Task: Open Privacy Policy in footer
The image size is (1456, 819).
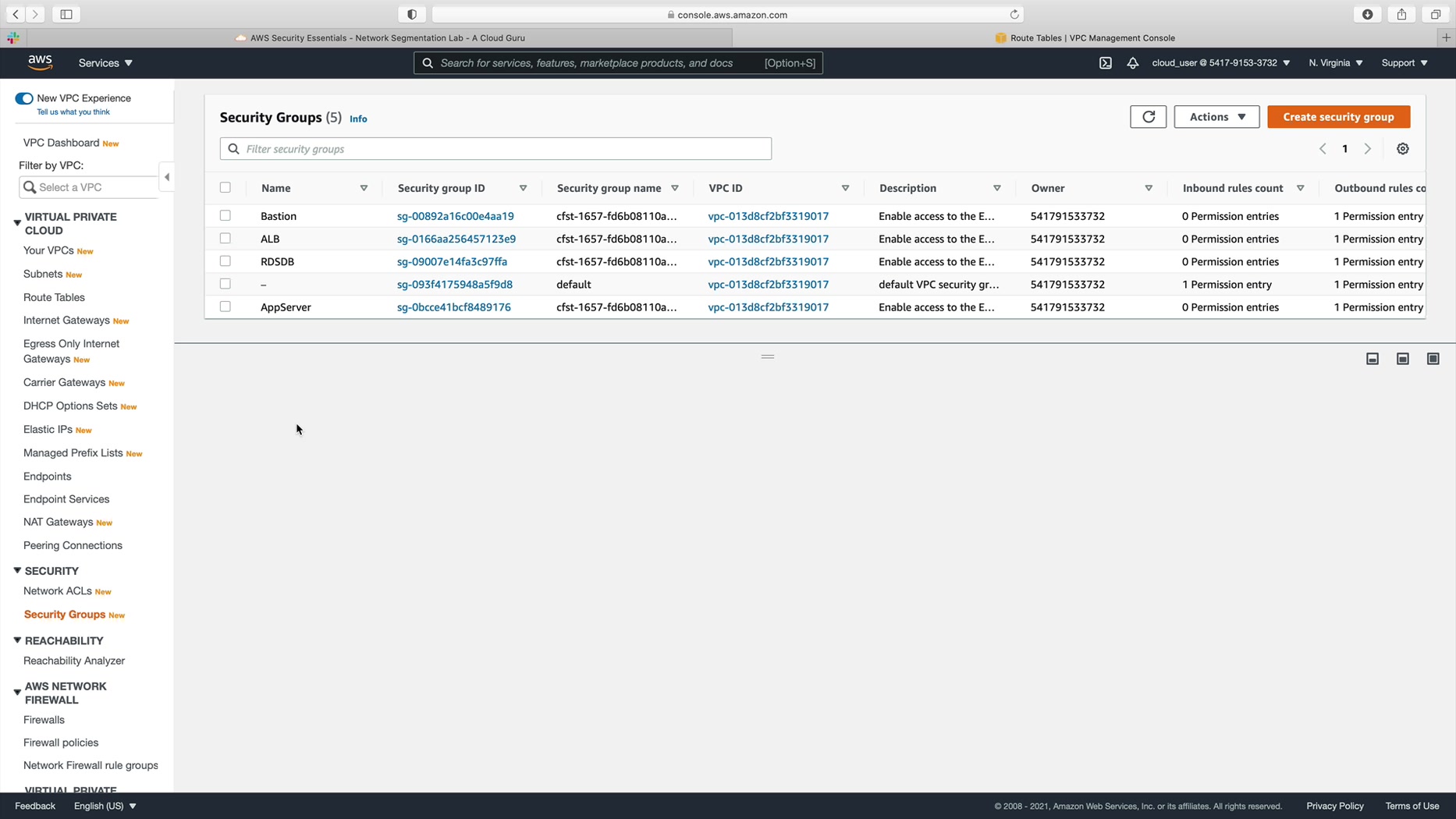Action: coord(1334,806)
